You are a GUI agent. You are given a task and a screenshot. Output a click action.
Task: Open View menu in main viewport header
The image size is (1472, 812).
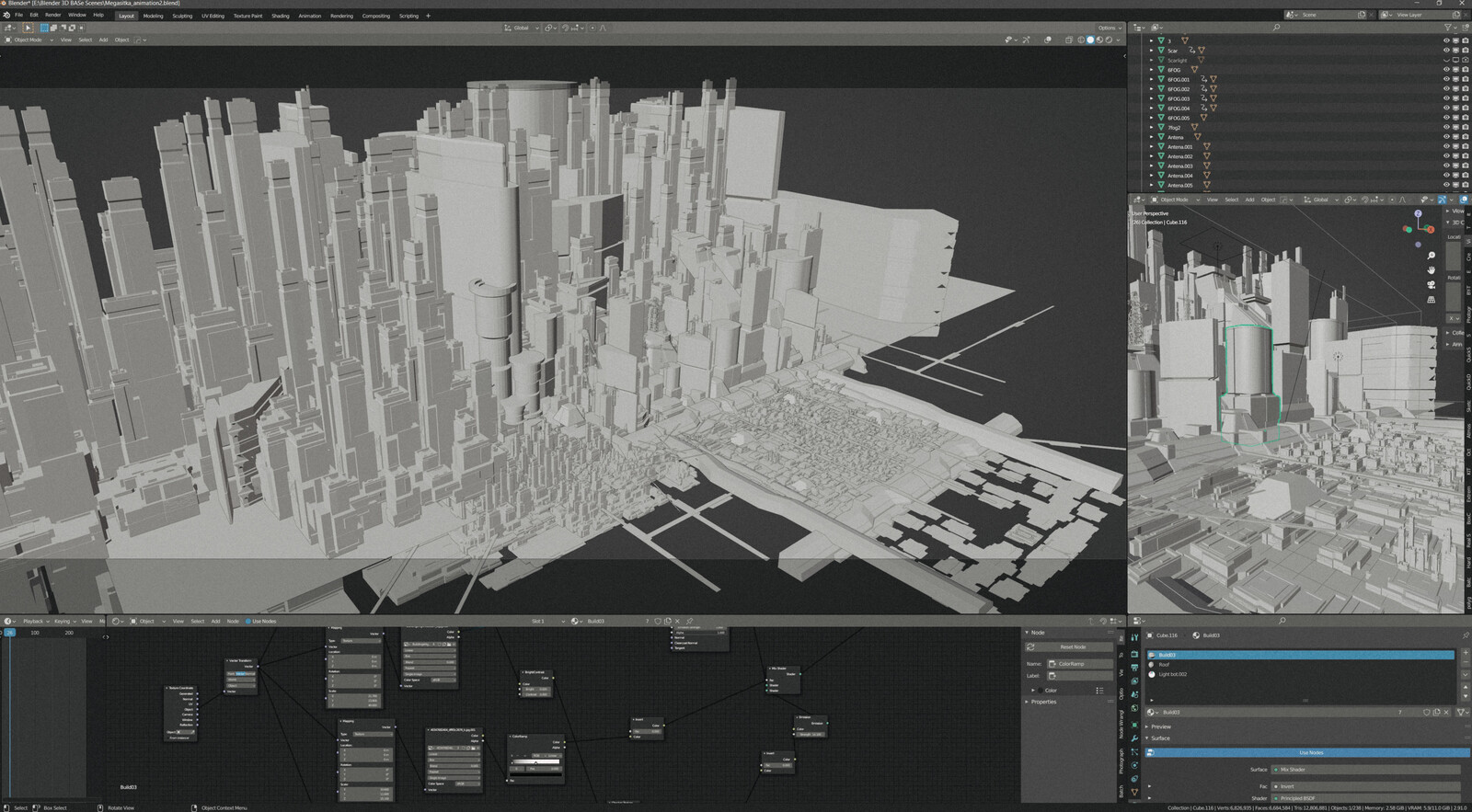tap(65, 40)
